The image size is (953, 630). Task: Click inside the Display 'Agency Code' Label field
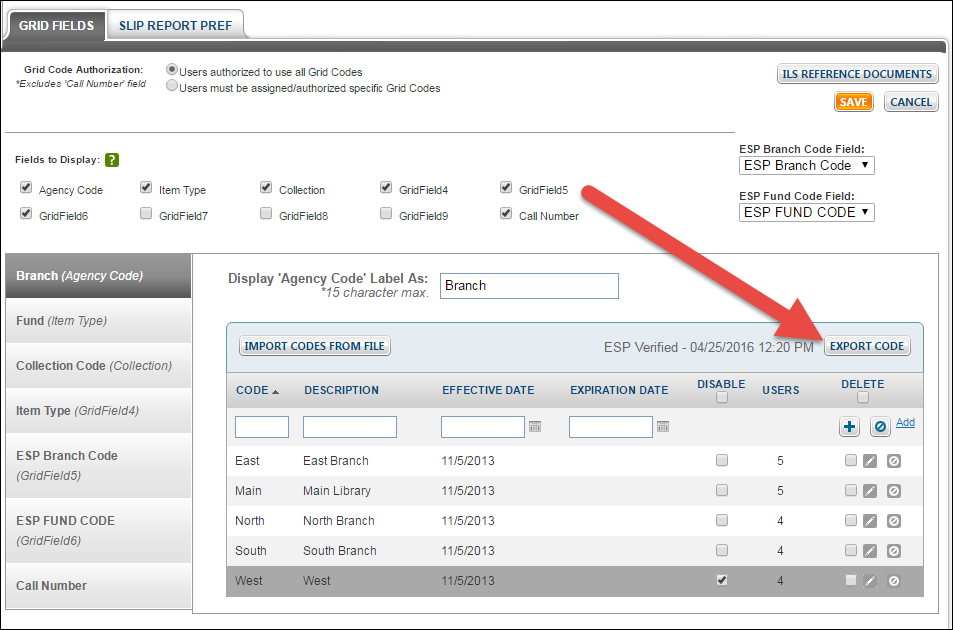tap(528, 285)
